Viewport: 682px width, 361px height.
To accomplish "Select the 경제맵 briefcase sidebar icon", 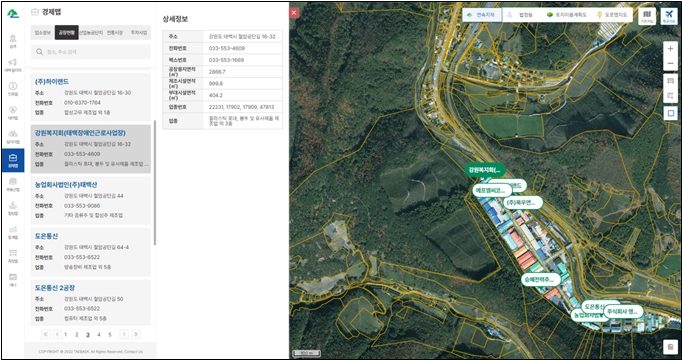I will (13, 160).
